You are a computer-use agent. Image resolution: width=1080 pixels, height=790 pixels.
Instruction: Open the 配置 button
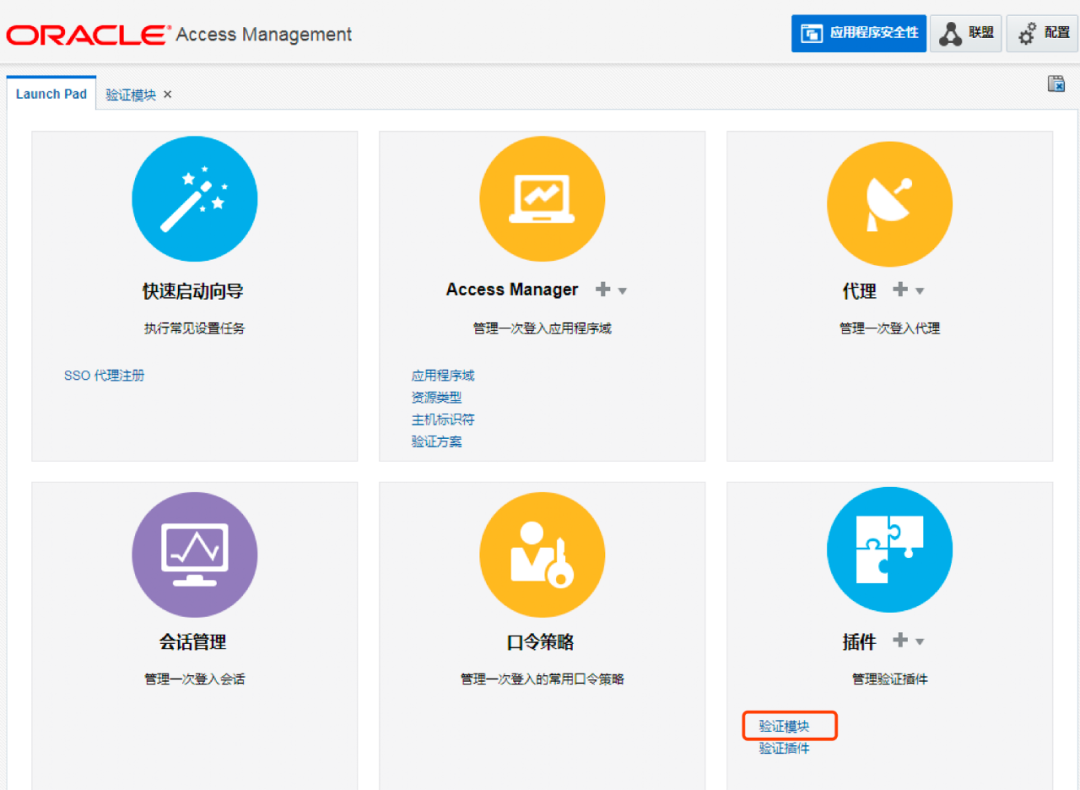point(1042,33)
